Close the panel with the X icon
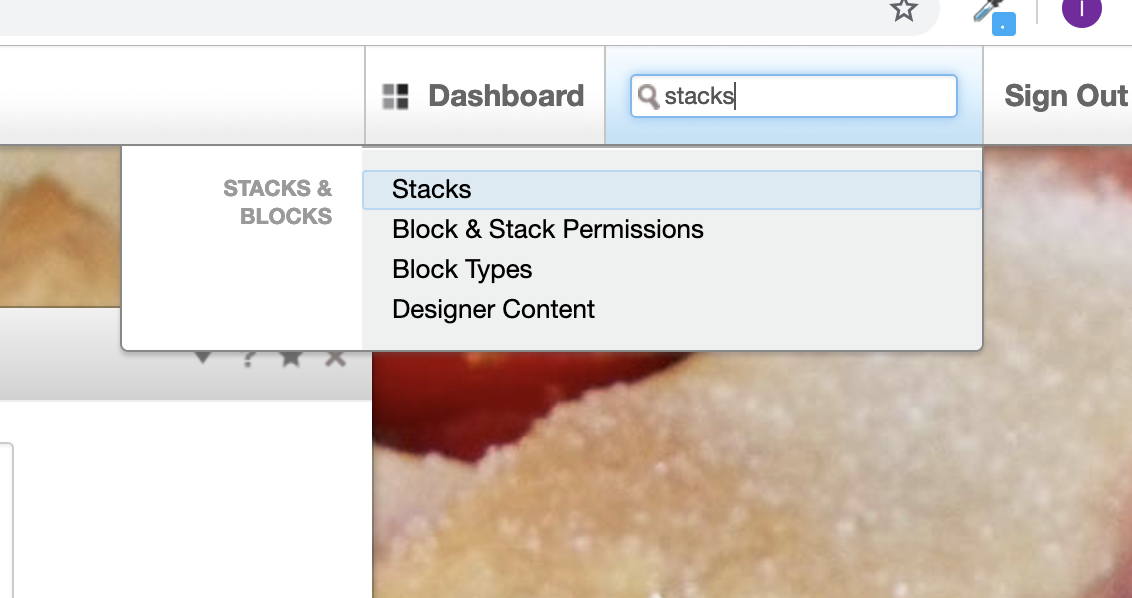Screen dimensions: 1132x598 (335, 358)
